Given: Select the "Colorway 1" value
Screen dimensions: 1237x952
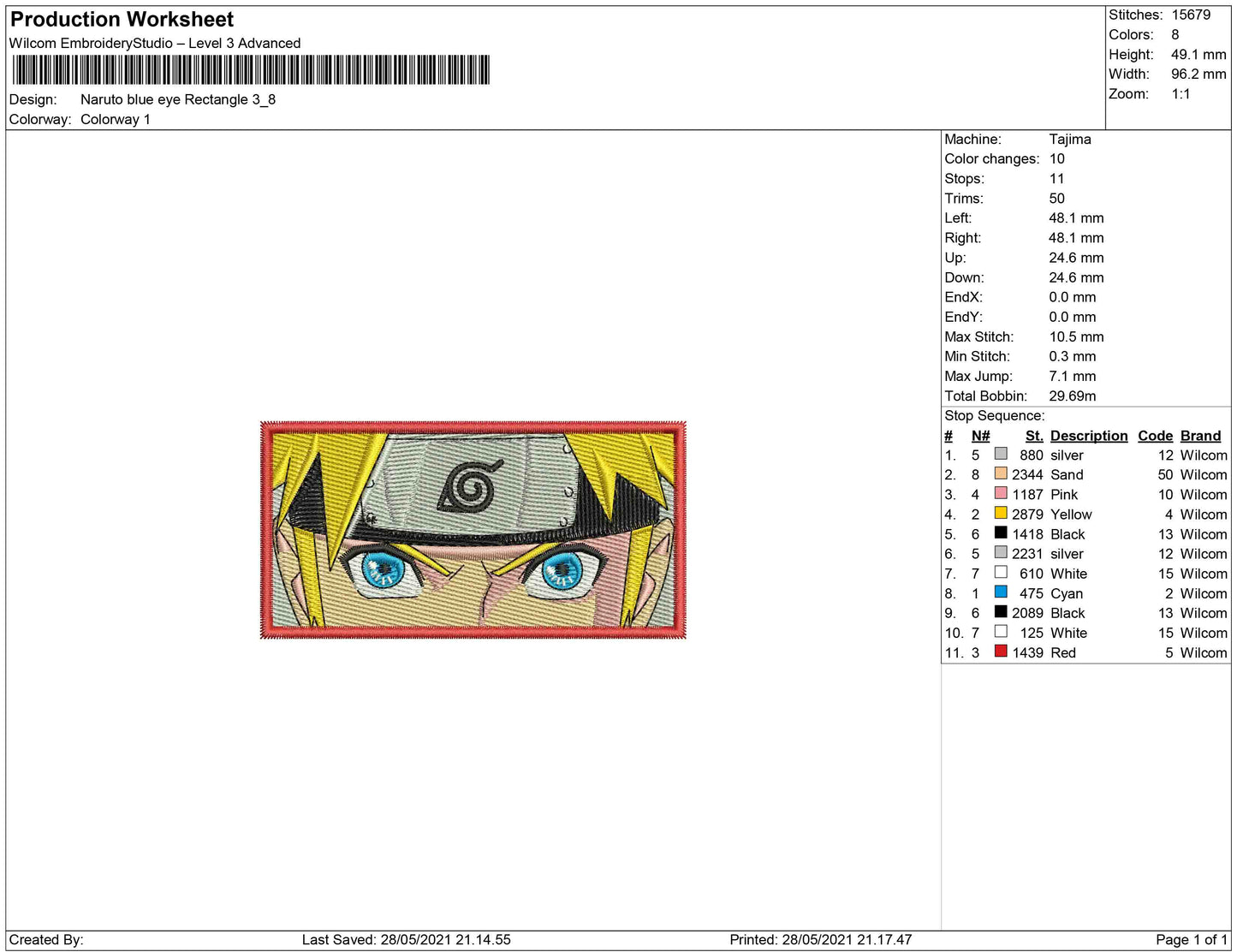Looking at the screenshot, I should coord(116,119).
